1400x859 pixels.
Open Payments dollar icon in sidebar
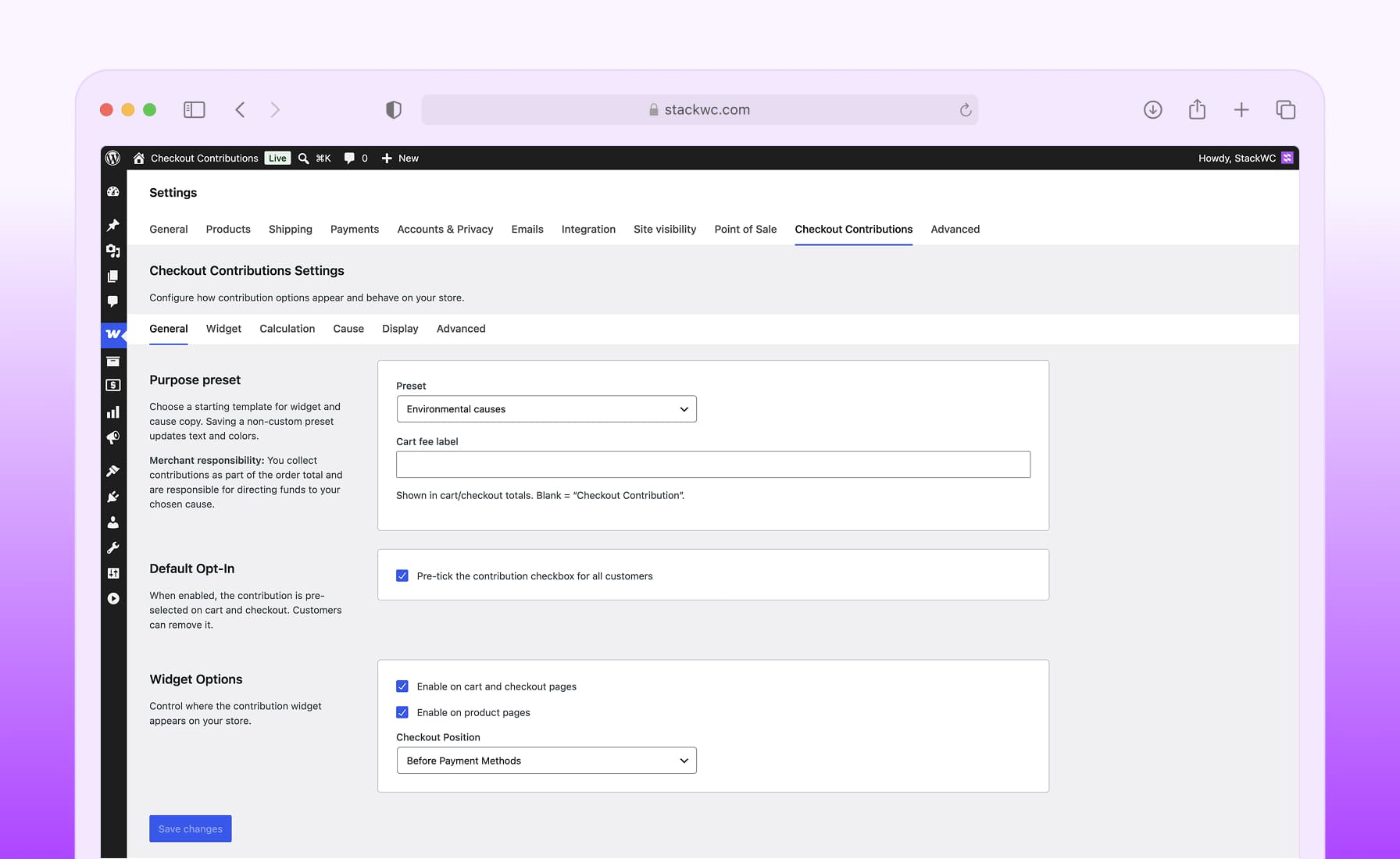click(113, 386)
